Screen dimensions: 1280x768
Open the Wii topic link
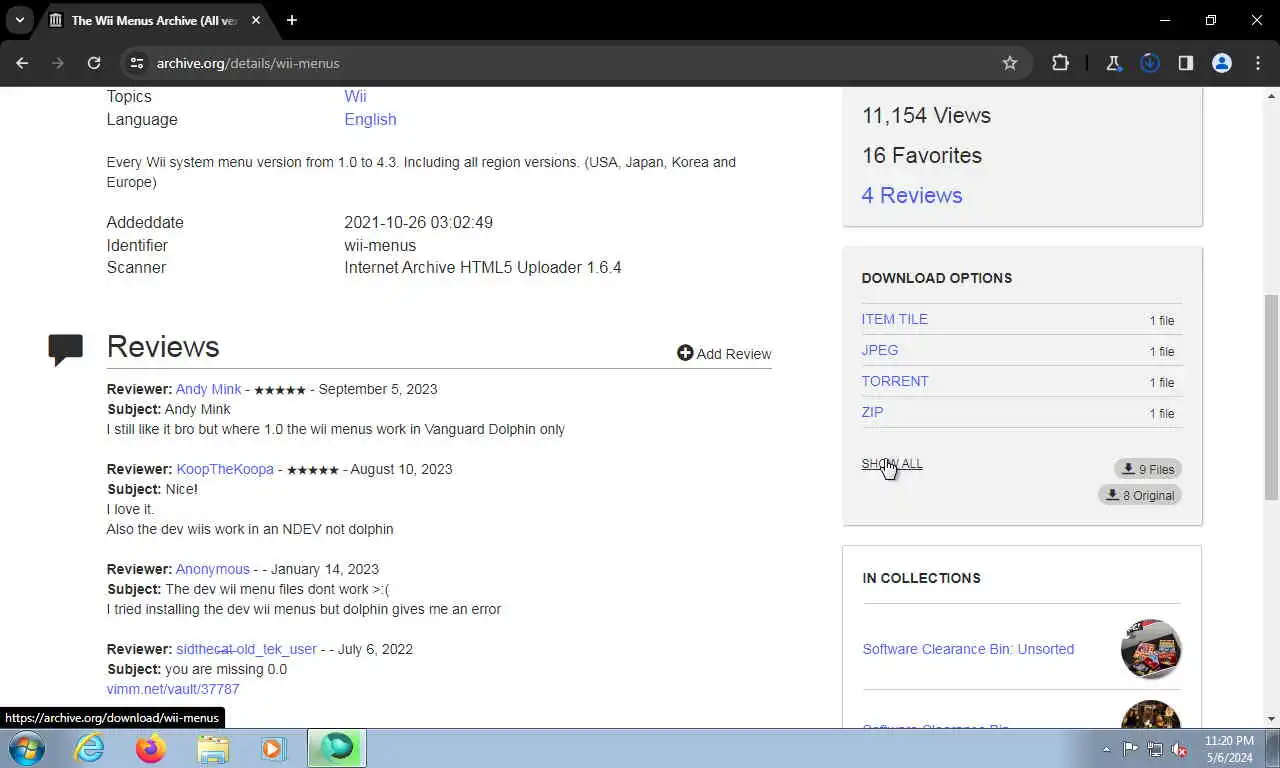355,96
